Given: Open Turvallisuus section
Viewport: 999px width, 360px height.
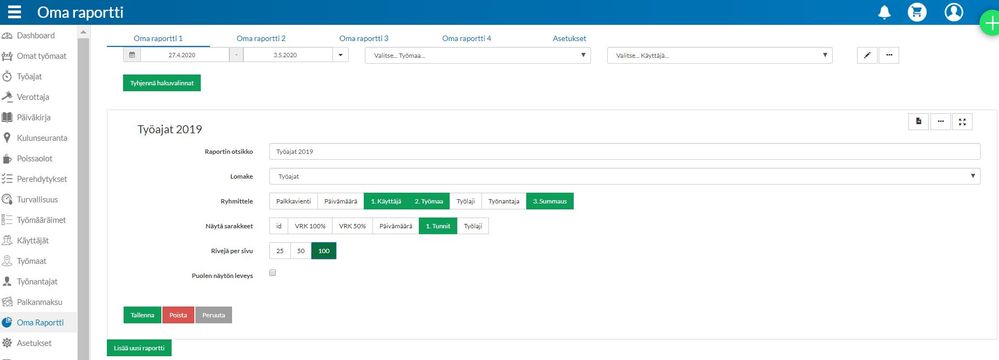Looking at the screenshot, I should point(38,199).
